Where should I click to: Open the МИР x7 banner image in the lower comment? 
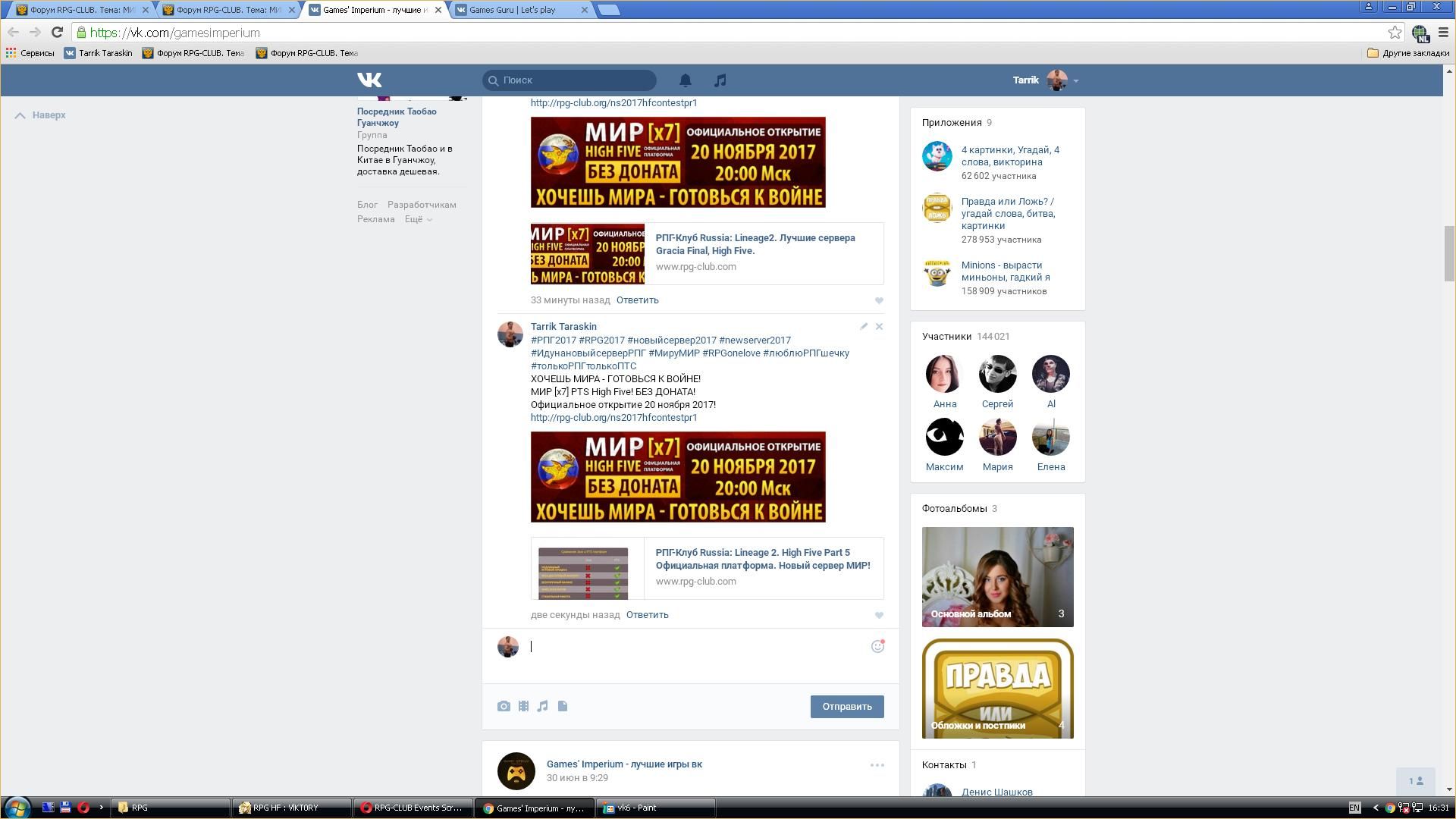click(678, 477)
